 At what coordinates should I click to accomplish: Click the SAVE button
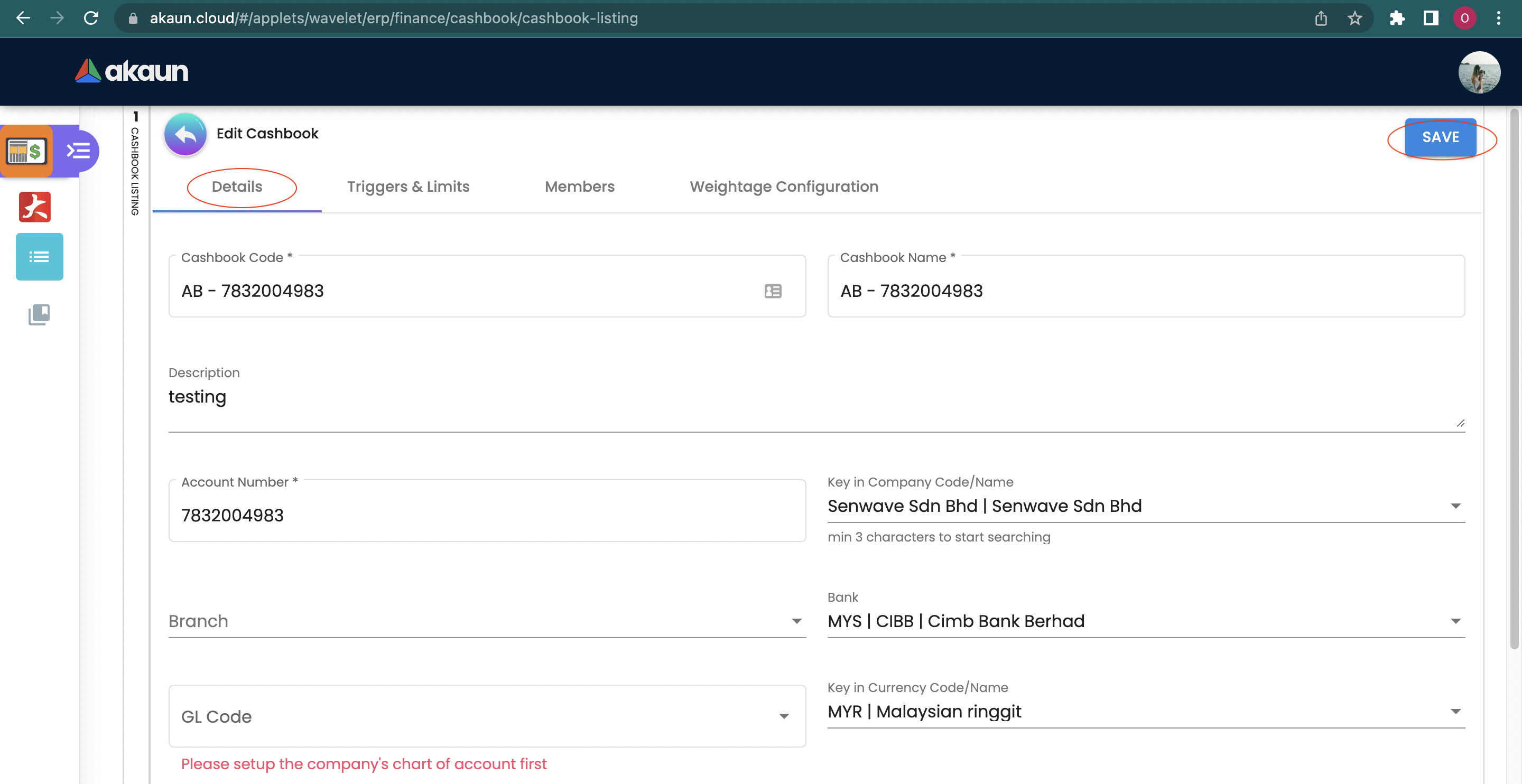[x=1440, y=137]
